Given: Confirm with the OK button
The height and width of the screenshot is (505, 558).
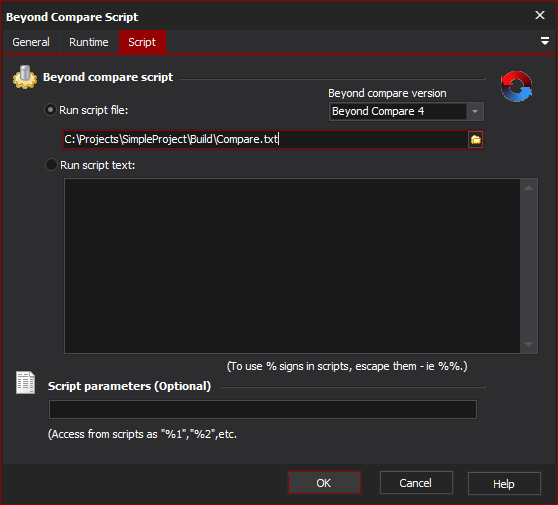Looking at the screenshot, I should (x=324, y=483).
